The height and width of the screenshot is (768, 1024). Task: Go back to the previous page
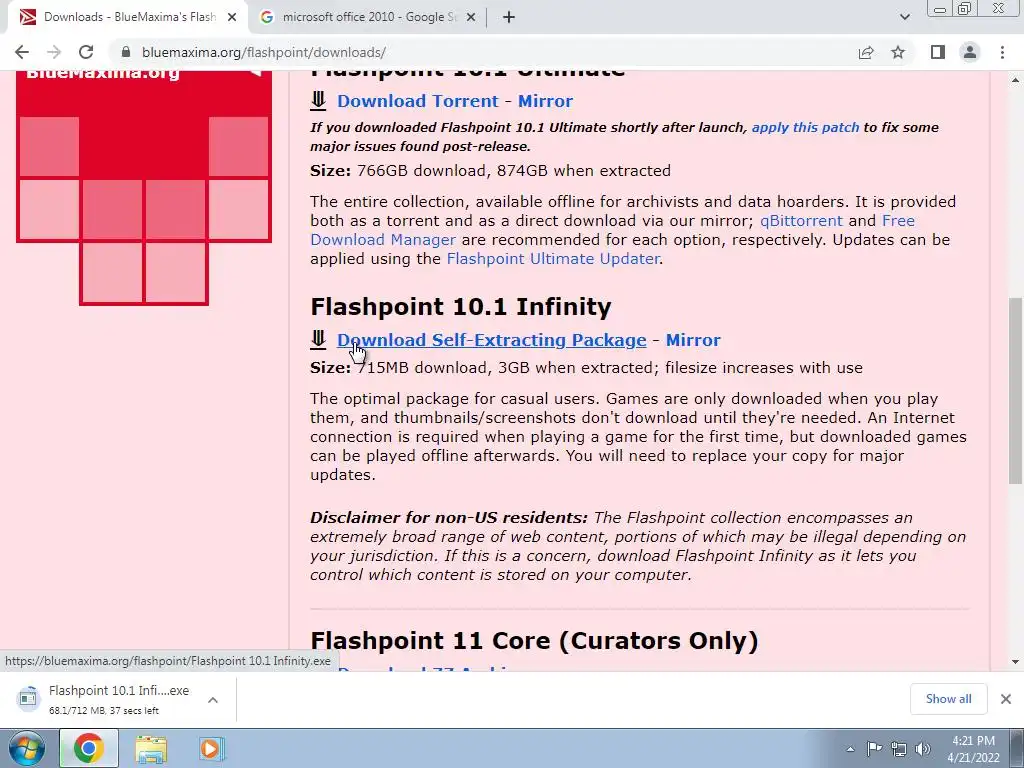pos(22,52)
